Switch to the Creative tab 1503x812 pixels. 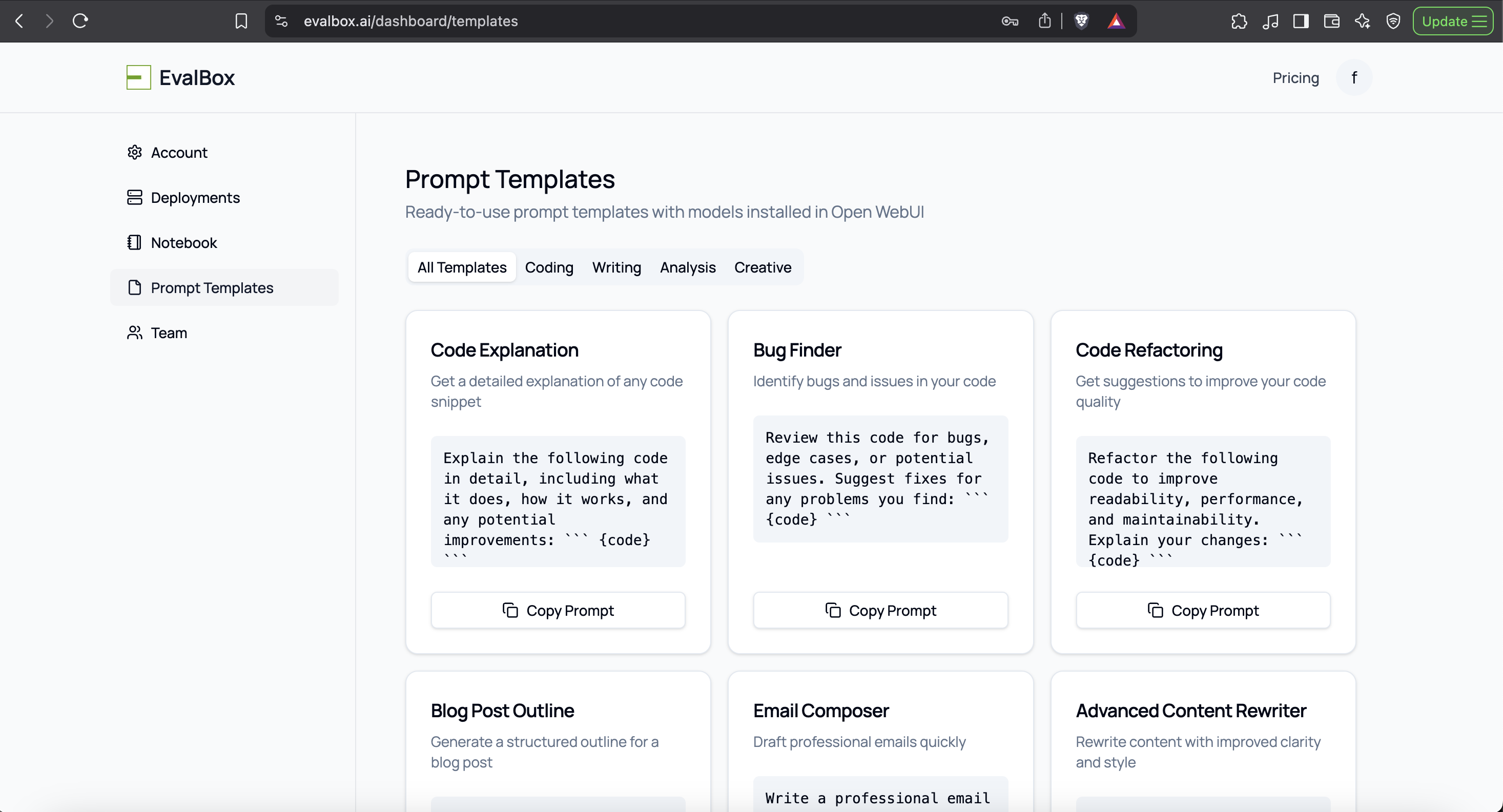coord(763,267)
